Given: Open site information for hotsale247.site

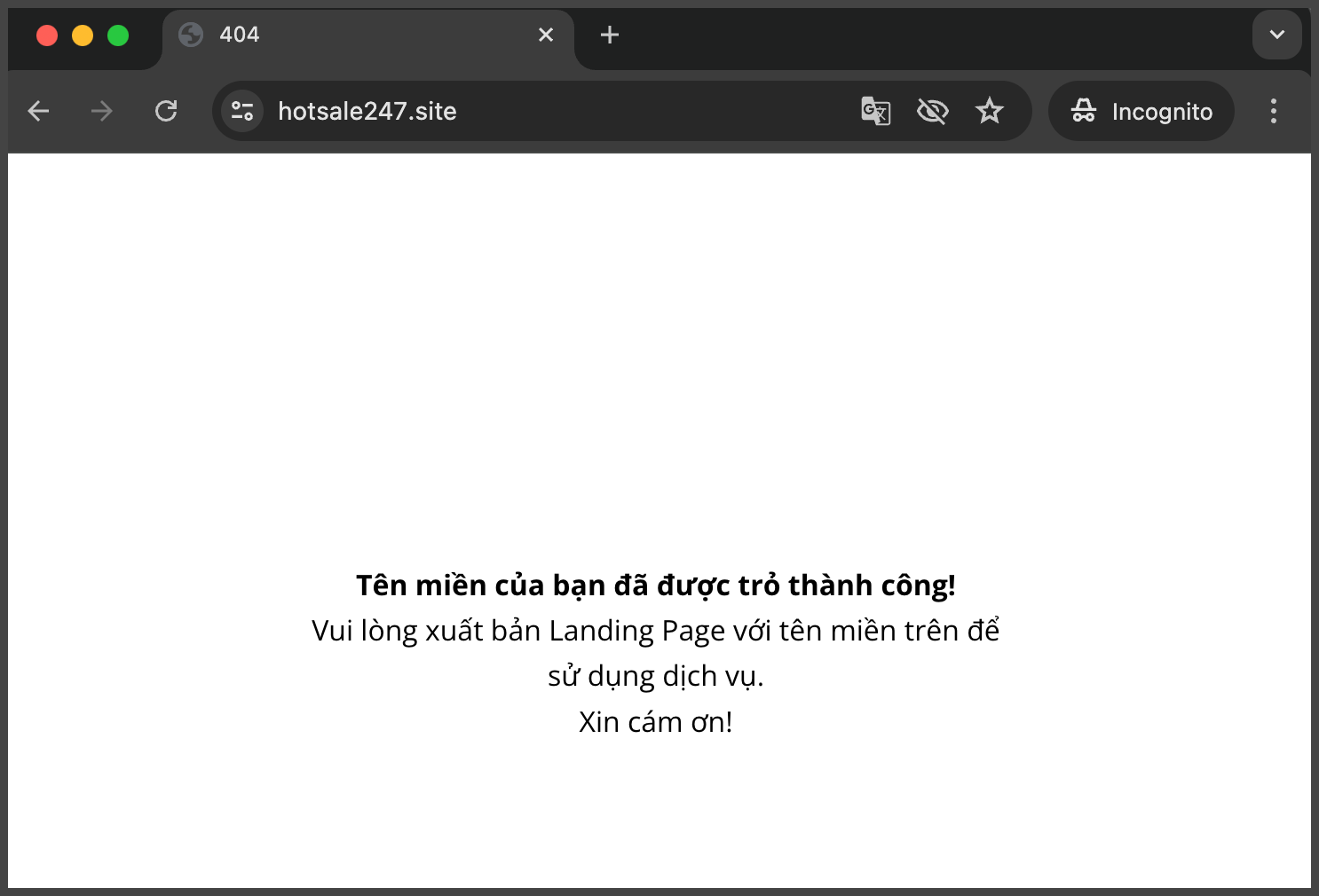Looking at the screenshot, I should click(x=242, y=111).
